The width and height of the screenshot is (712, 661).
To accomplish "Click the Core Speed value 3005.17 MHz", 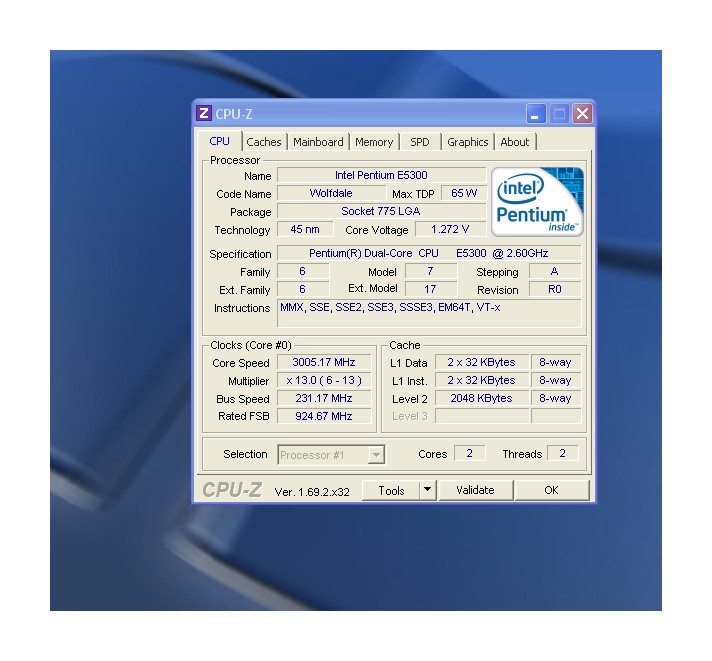I will pos(324,362).
